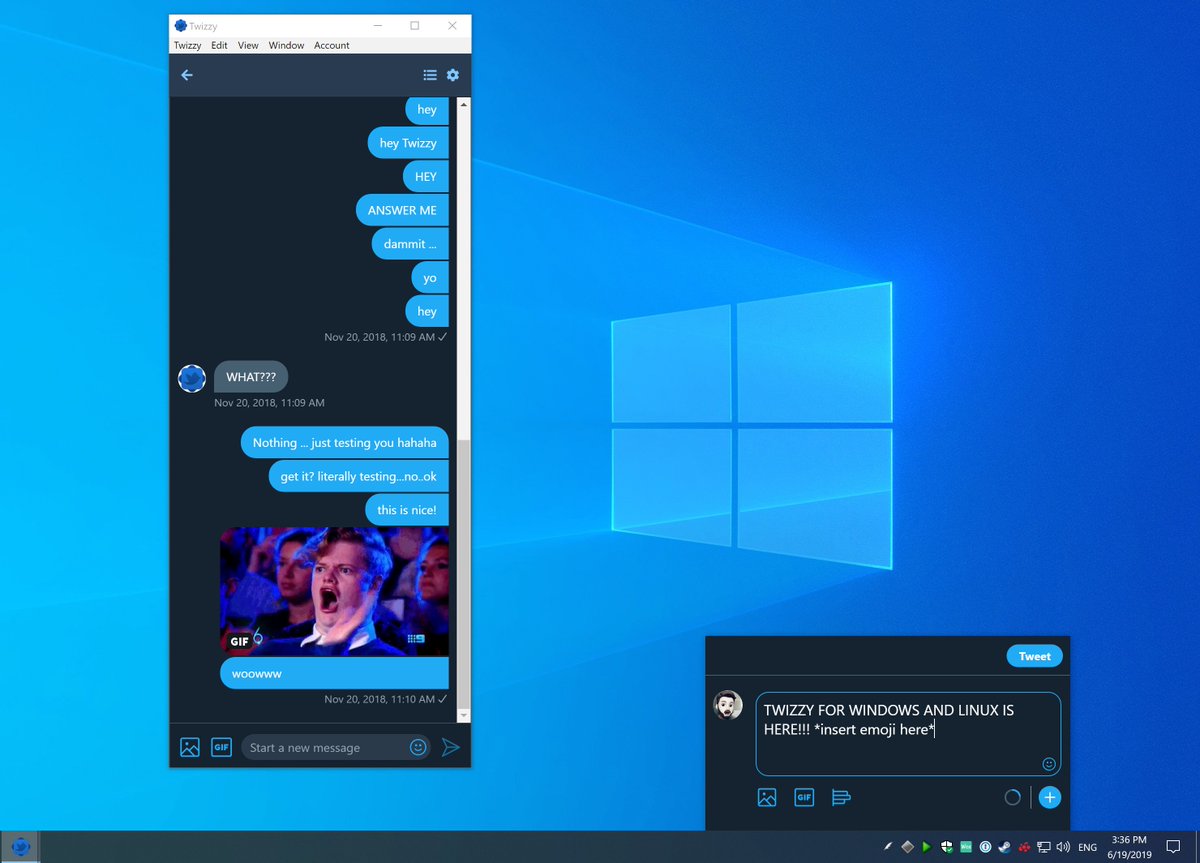This screenshot has width=1200, height=863.
Task: Open emoji picker in message field
Action: (419, 747)
